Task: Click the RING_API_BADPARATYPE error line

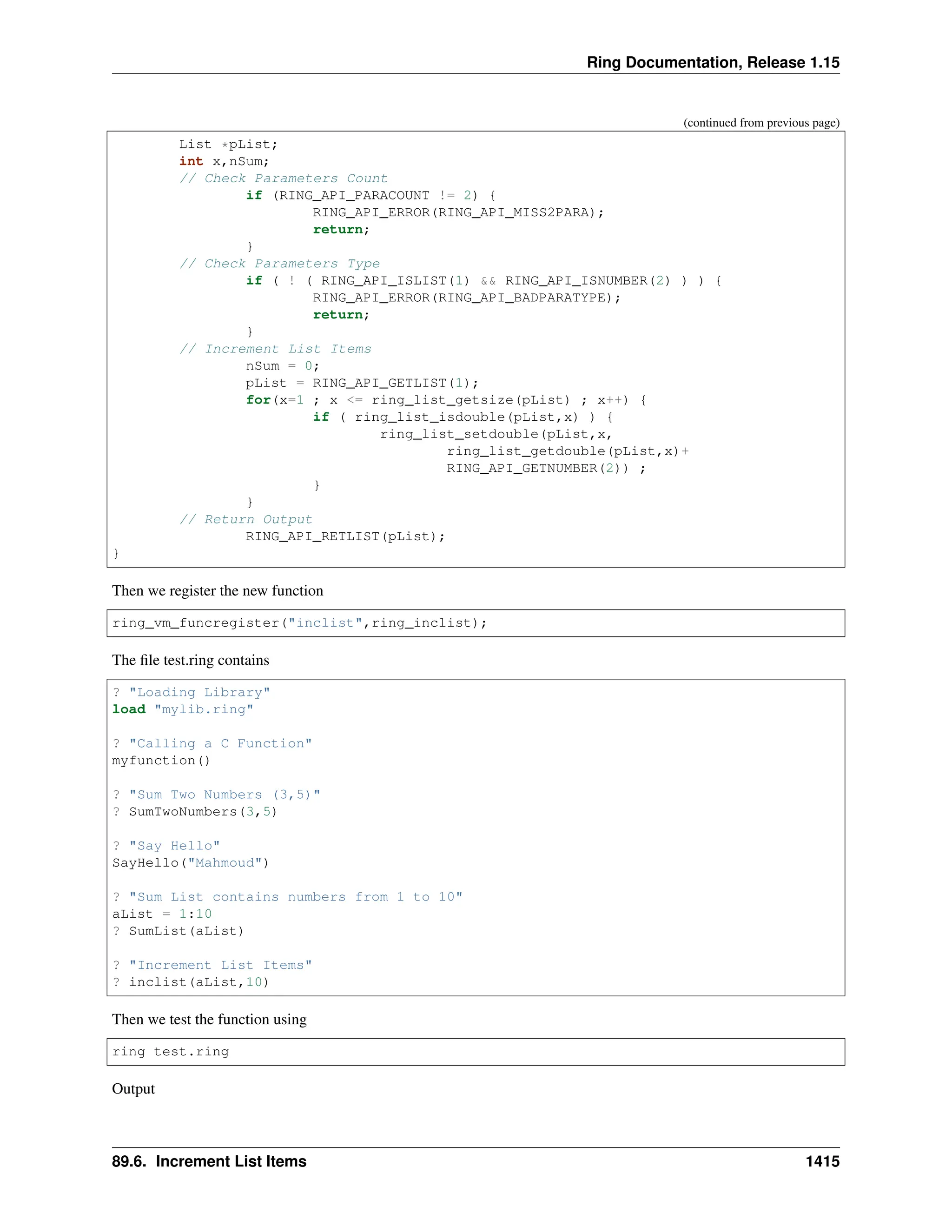Action: click(x=466, y=298)
